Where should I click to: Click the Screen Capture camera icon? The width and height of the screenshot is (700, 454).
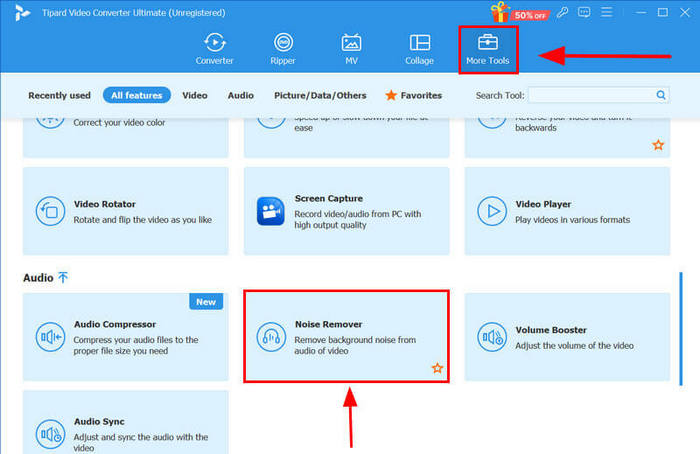271,211
